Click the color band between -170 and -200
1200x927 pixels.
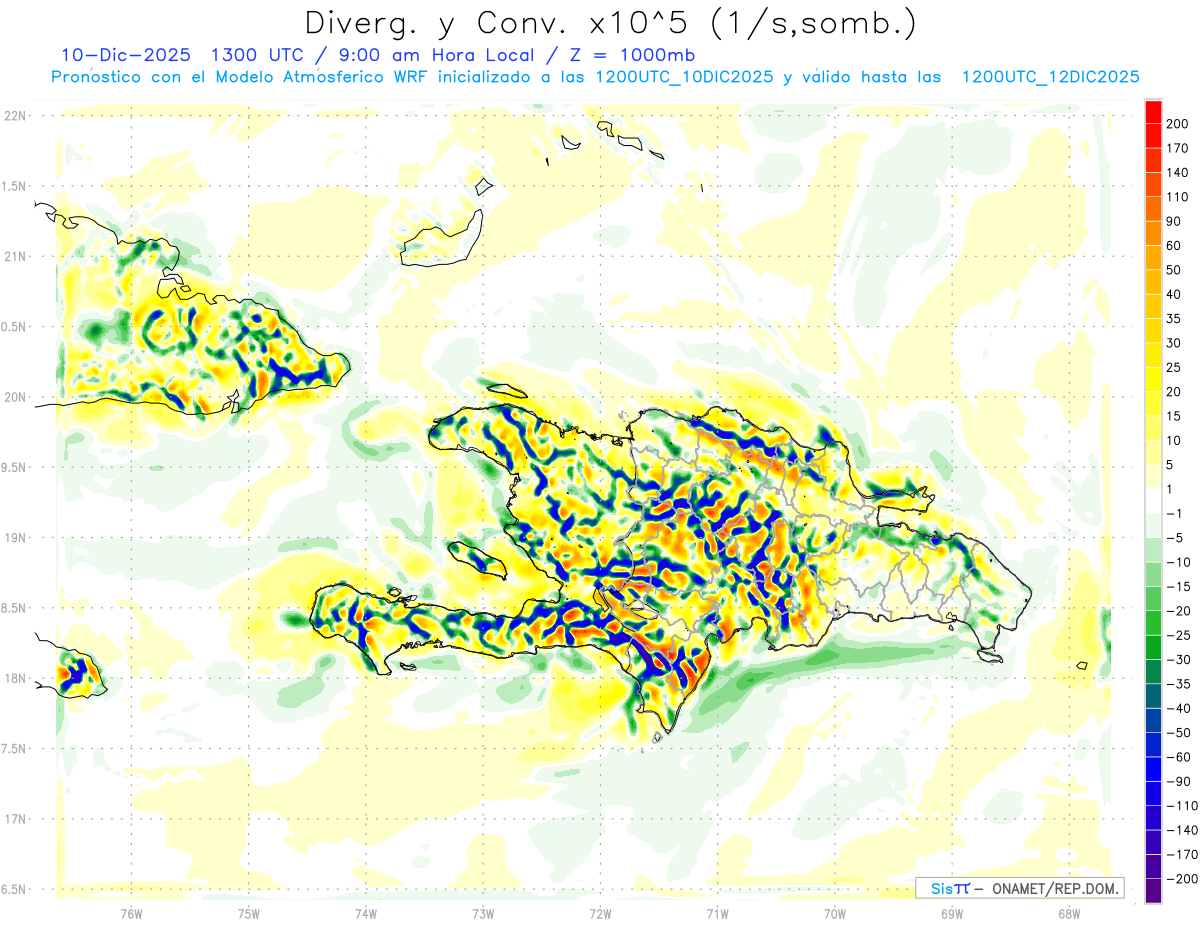1153,867
